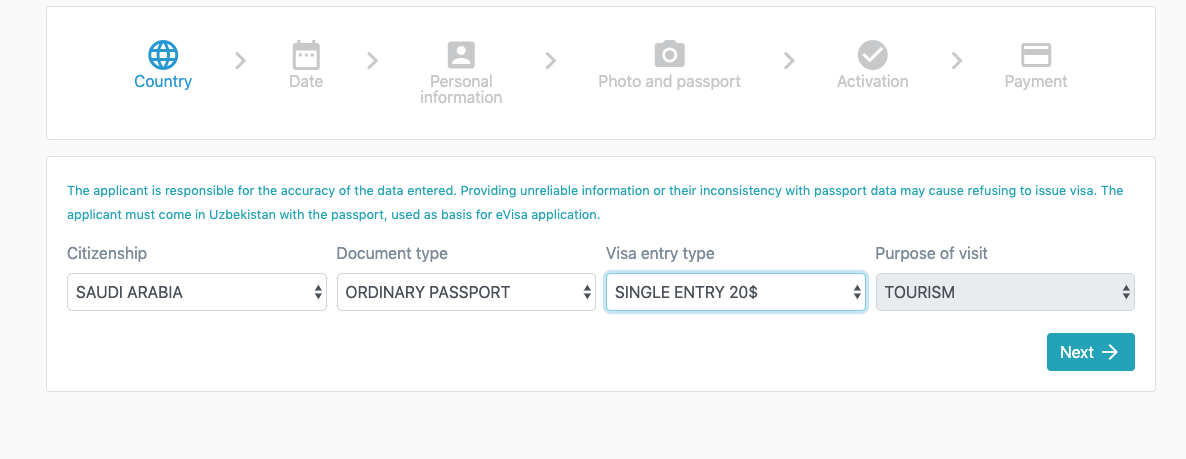
Task: Click the Activation step label
Action: [873, 82]
